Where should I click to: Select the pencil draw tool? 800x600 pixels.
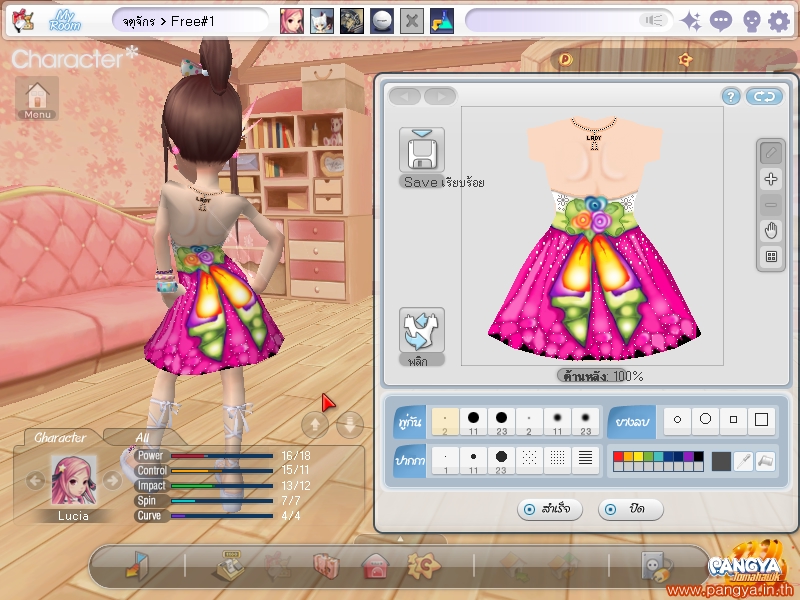(771, 153)
